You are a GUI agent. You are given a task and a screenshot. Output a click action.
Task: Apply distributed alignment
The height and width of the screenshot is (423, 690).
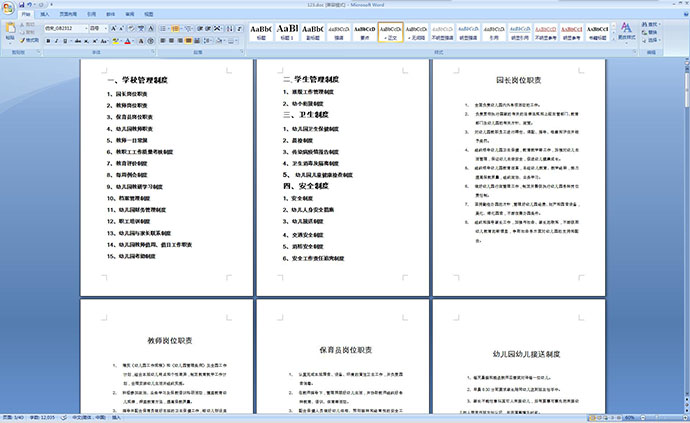pos(197,41)
